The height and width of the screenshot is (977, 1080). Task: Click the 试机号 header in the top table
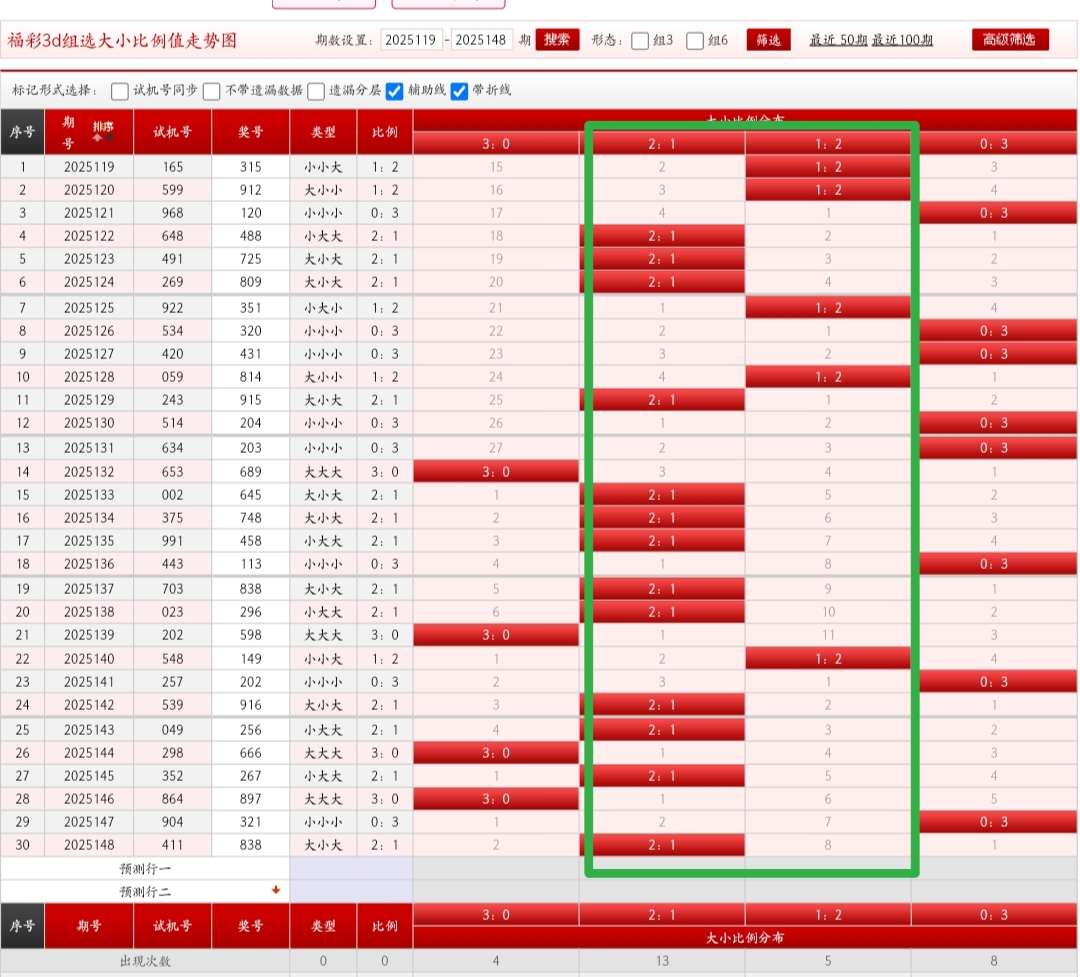coord(173,132)
